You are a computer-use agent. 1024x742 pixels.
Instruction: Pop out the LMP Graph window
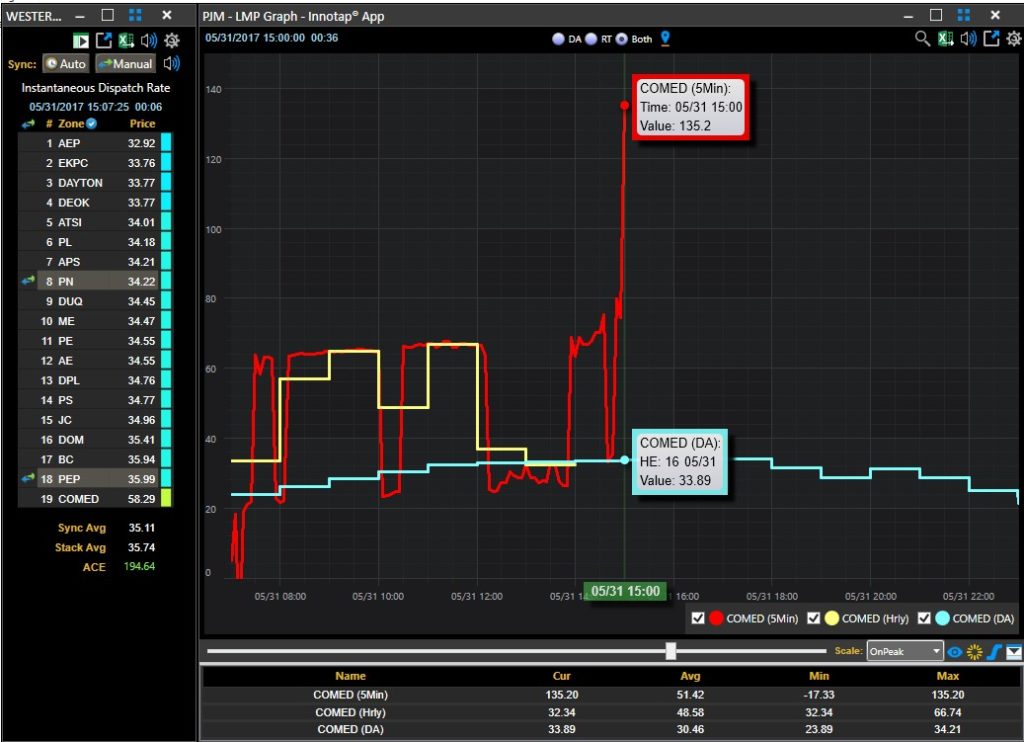(991, 39)
